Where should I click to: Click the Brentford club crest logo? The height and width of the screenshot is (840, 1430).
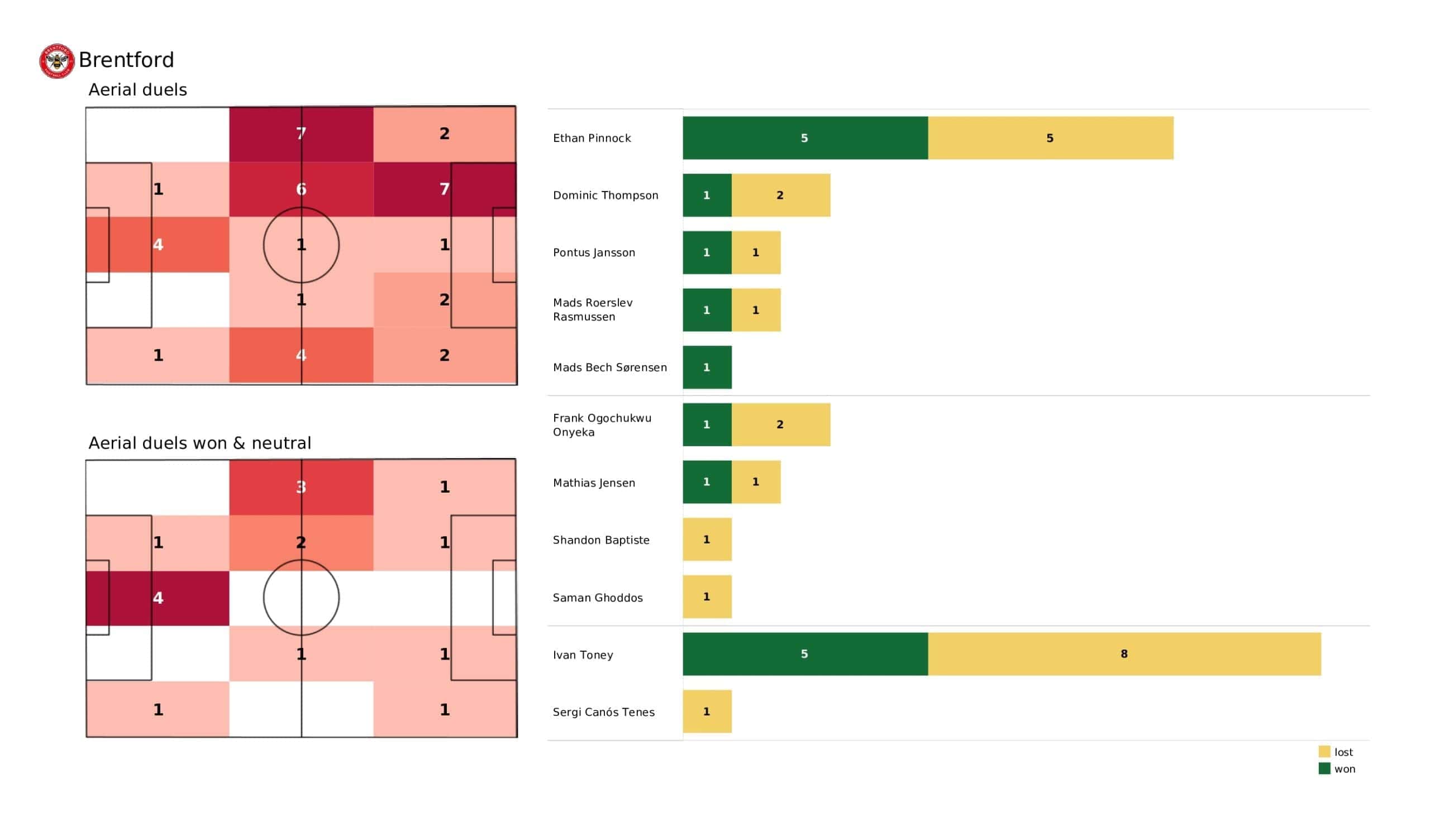click(57, 61)
